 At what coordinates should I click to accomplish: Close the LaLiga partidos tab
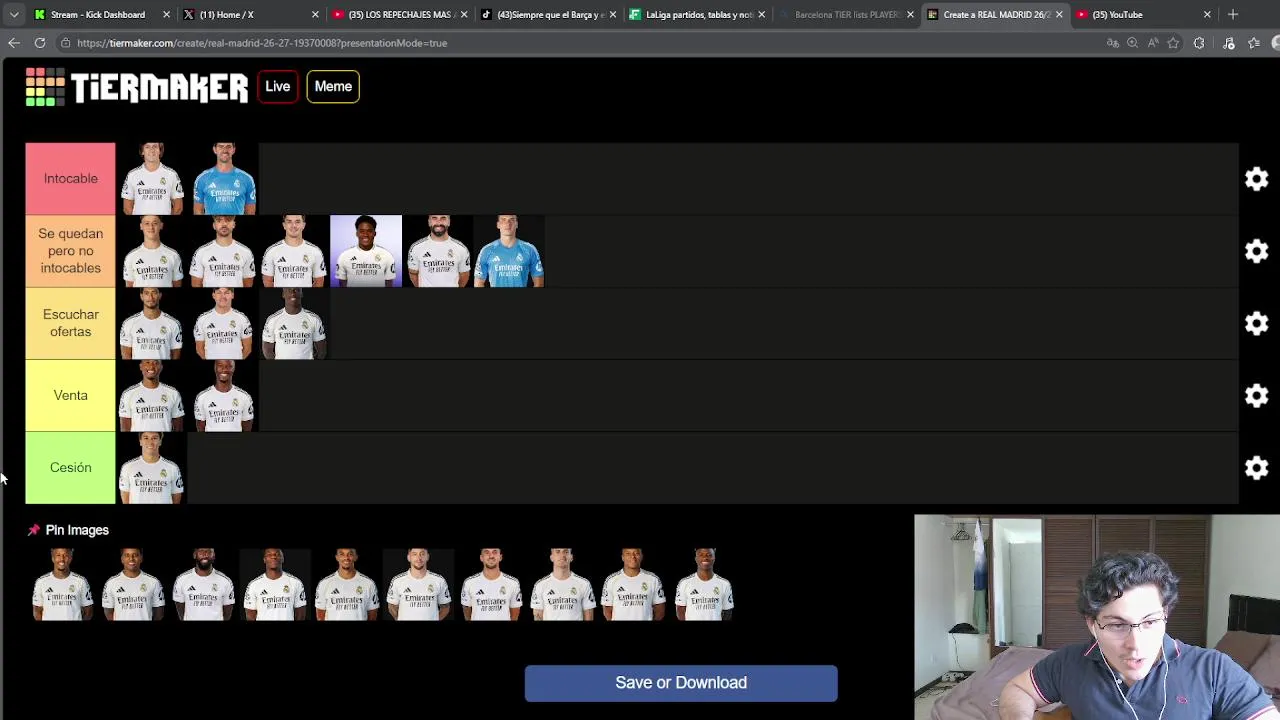click(x=762, y=14)
